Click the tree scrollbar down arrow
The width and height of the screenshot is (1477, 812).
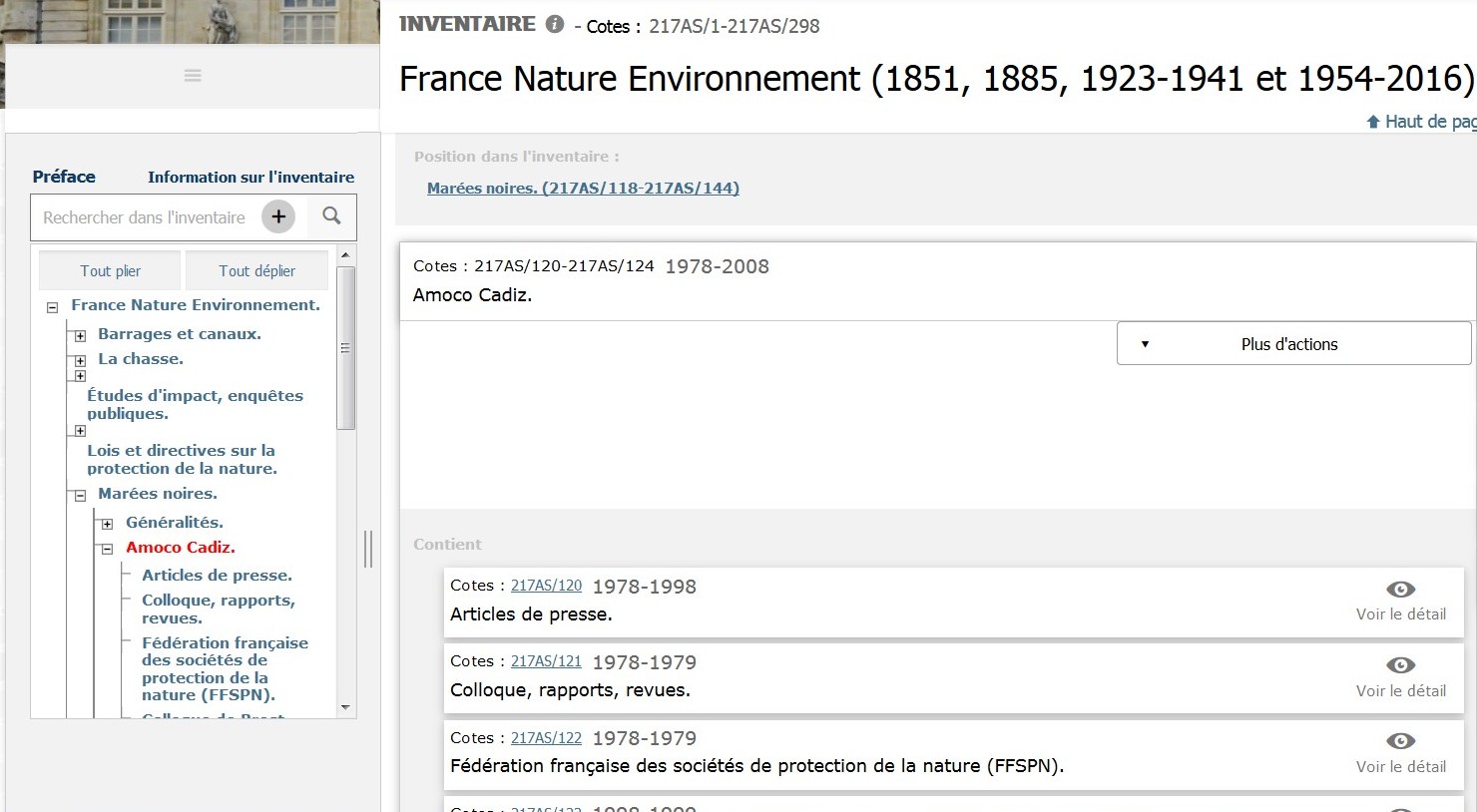coord(346,707)
